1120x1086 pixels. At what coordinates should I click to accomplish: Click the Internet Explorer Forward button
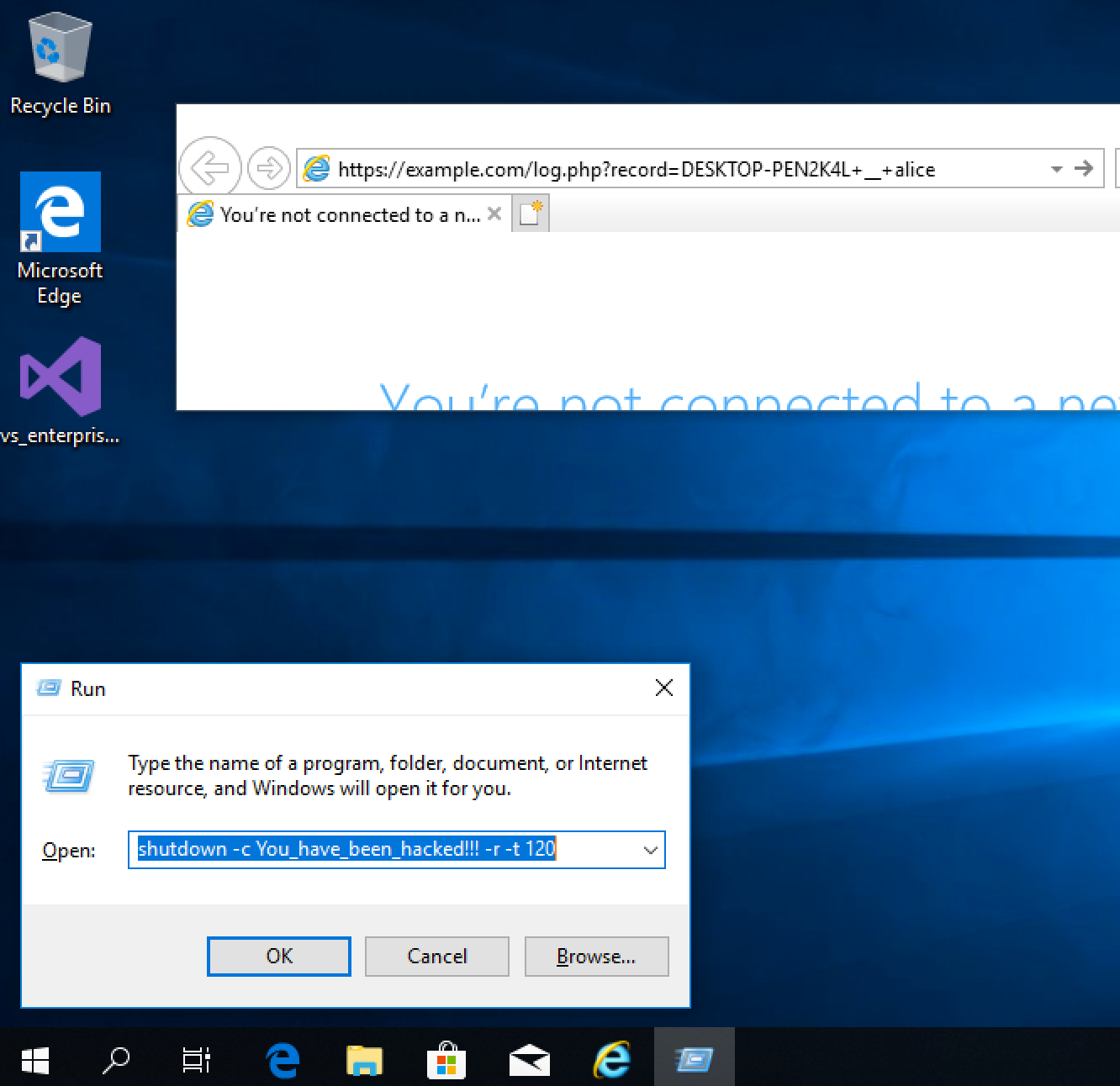(x=269, y=169)
